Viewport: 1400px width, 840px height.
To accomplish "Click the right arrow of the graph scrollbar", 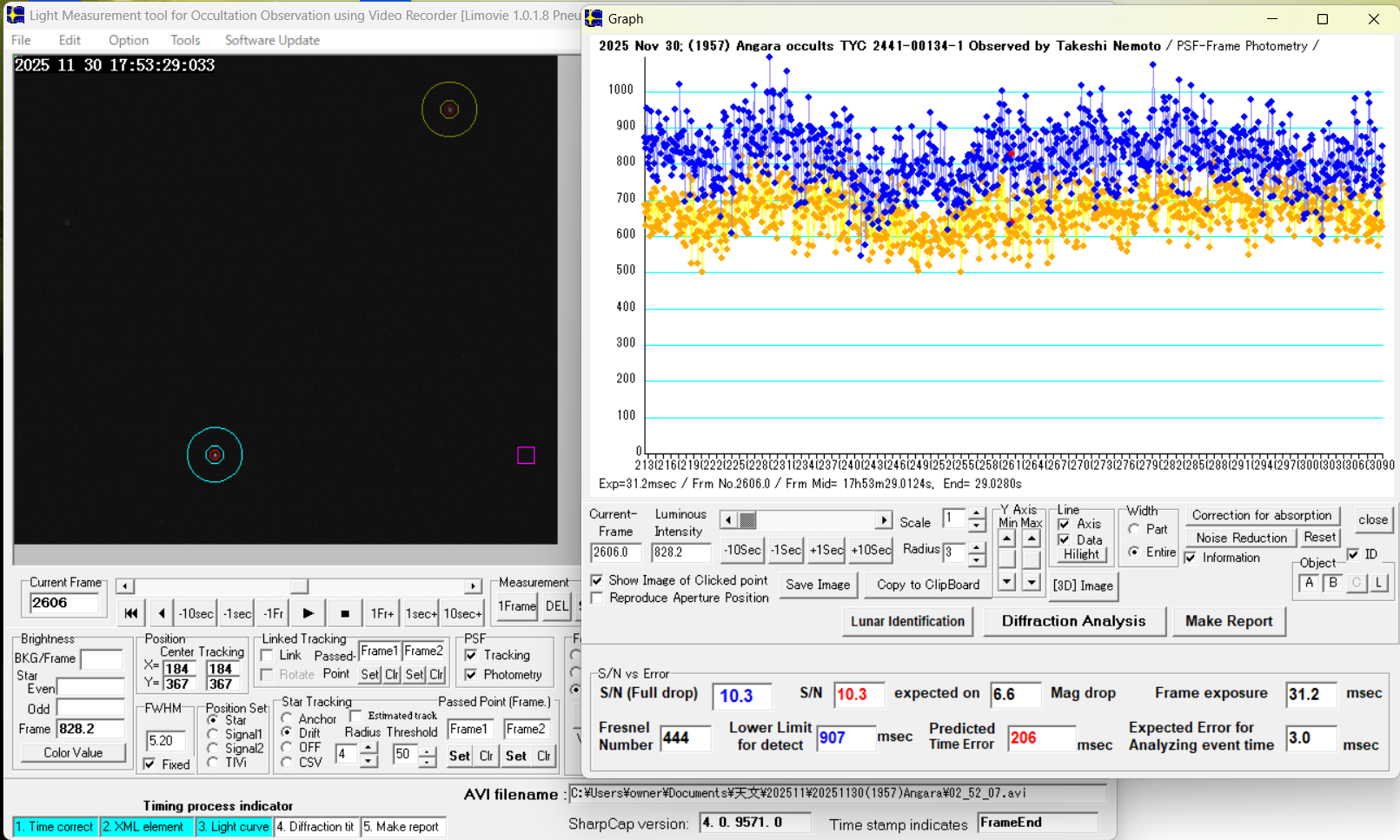I will (883, 520).
